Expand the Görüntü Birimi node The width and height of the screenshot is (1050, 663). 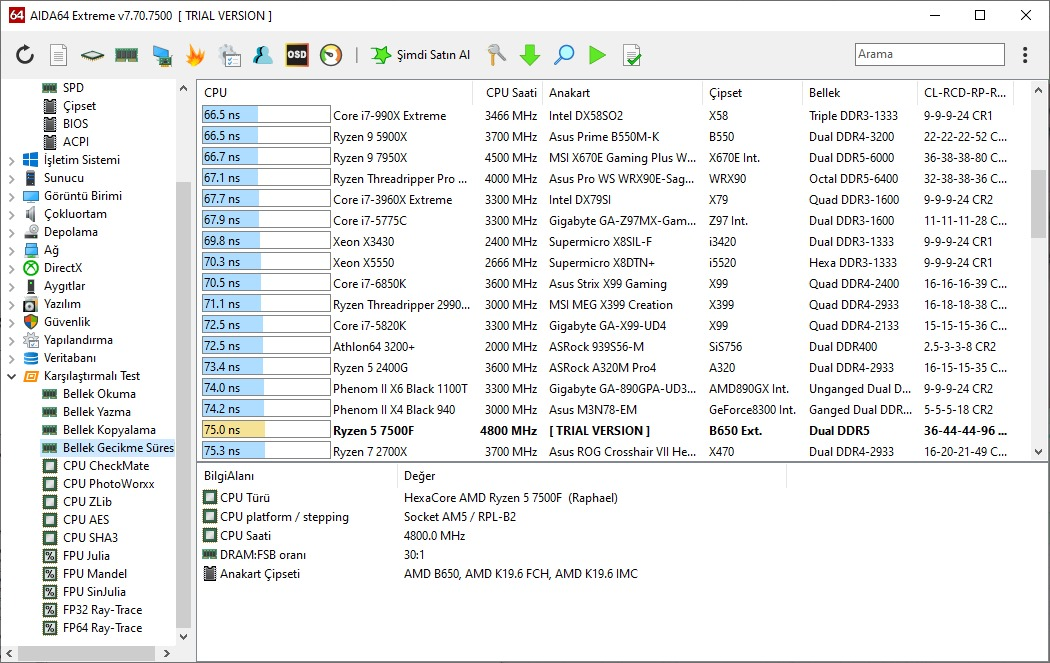tap(11, 197)
